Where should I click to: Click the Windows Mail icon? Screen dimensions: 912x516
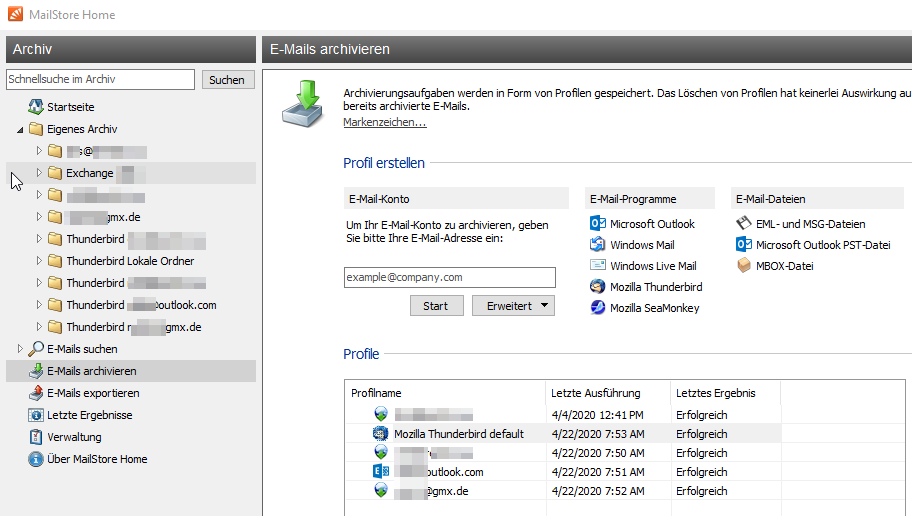pos(598,244)
